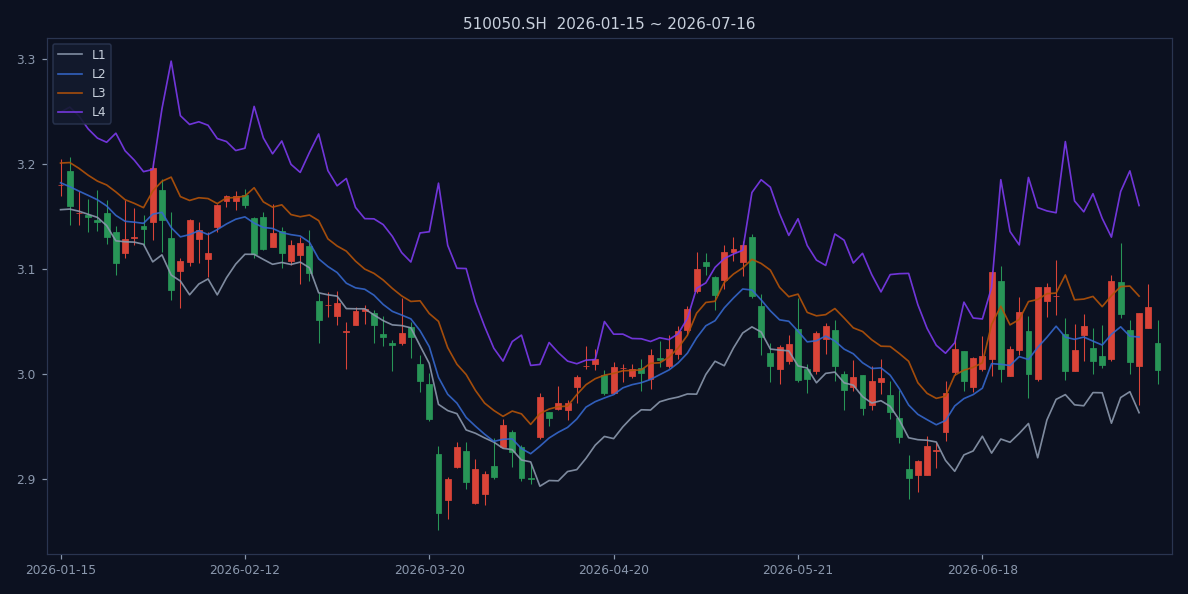Click the last green candlestick on the chart
This screenshot has width=1188, height=594.
coord(1158,357)
